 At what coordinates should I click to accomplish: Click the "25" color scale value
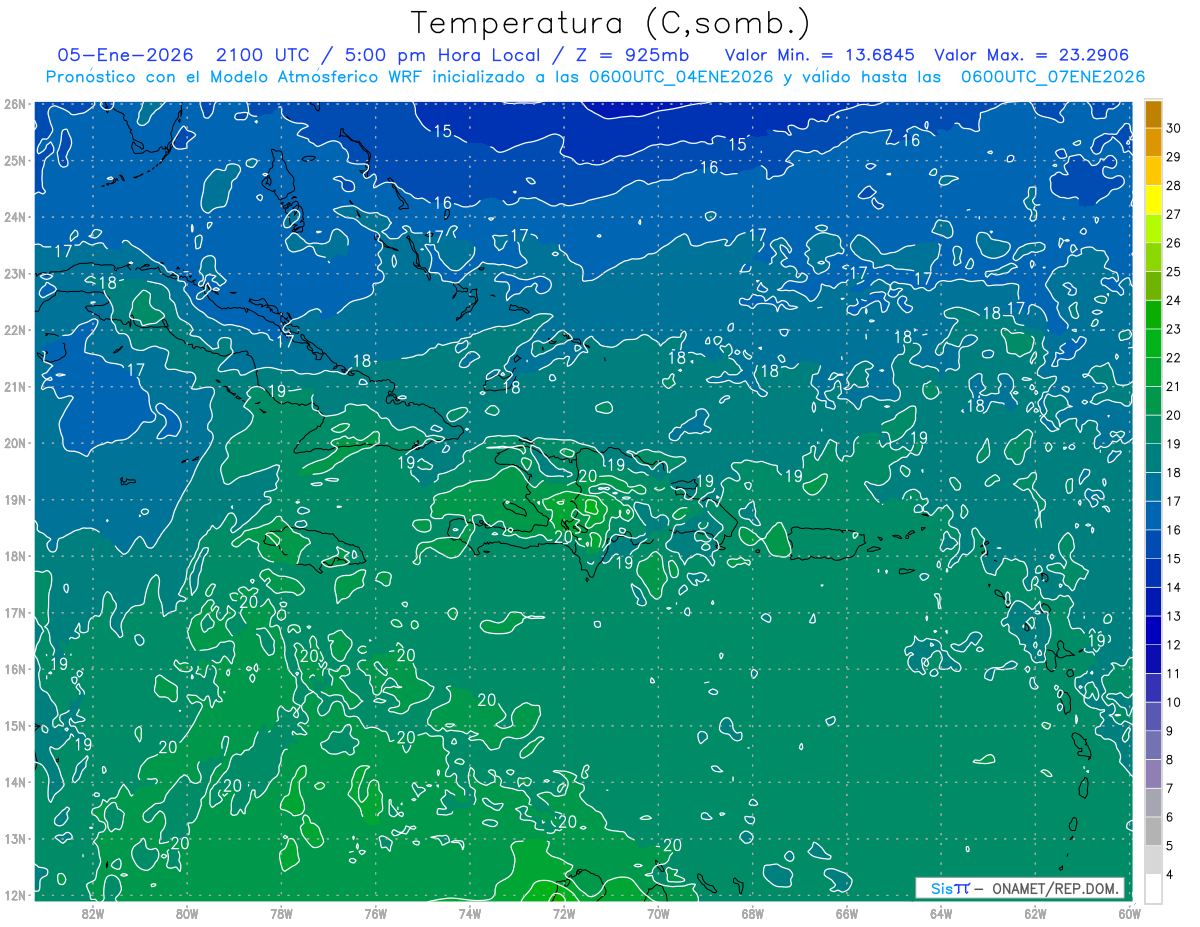pyautogui.click(x=1174, y=271)
